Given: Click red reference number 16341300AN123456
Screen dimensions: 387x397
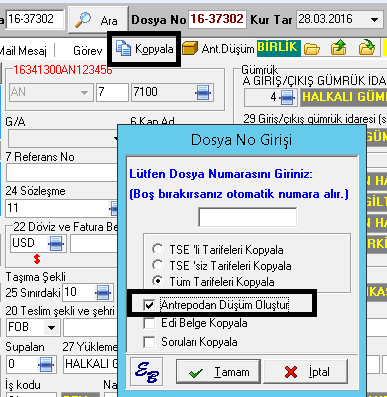Looking at the screenshot, I should [63, 70].
